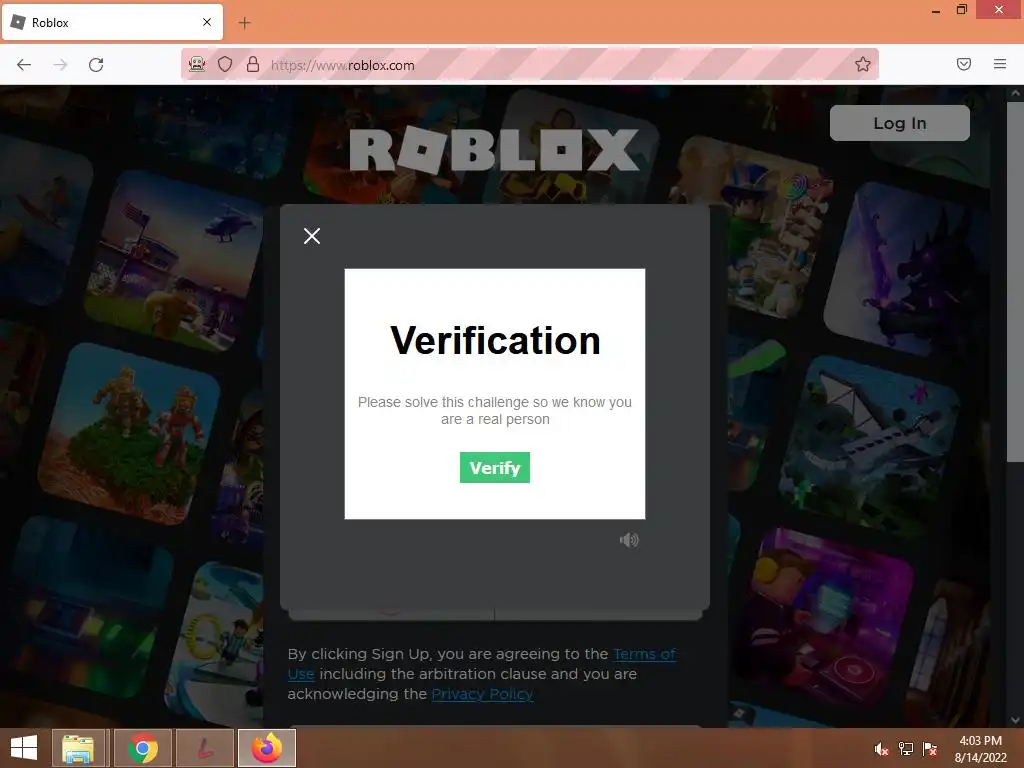
Task: Go back with the browser back arrow
Action: (x=24, y=65)
